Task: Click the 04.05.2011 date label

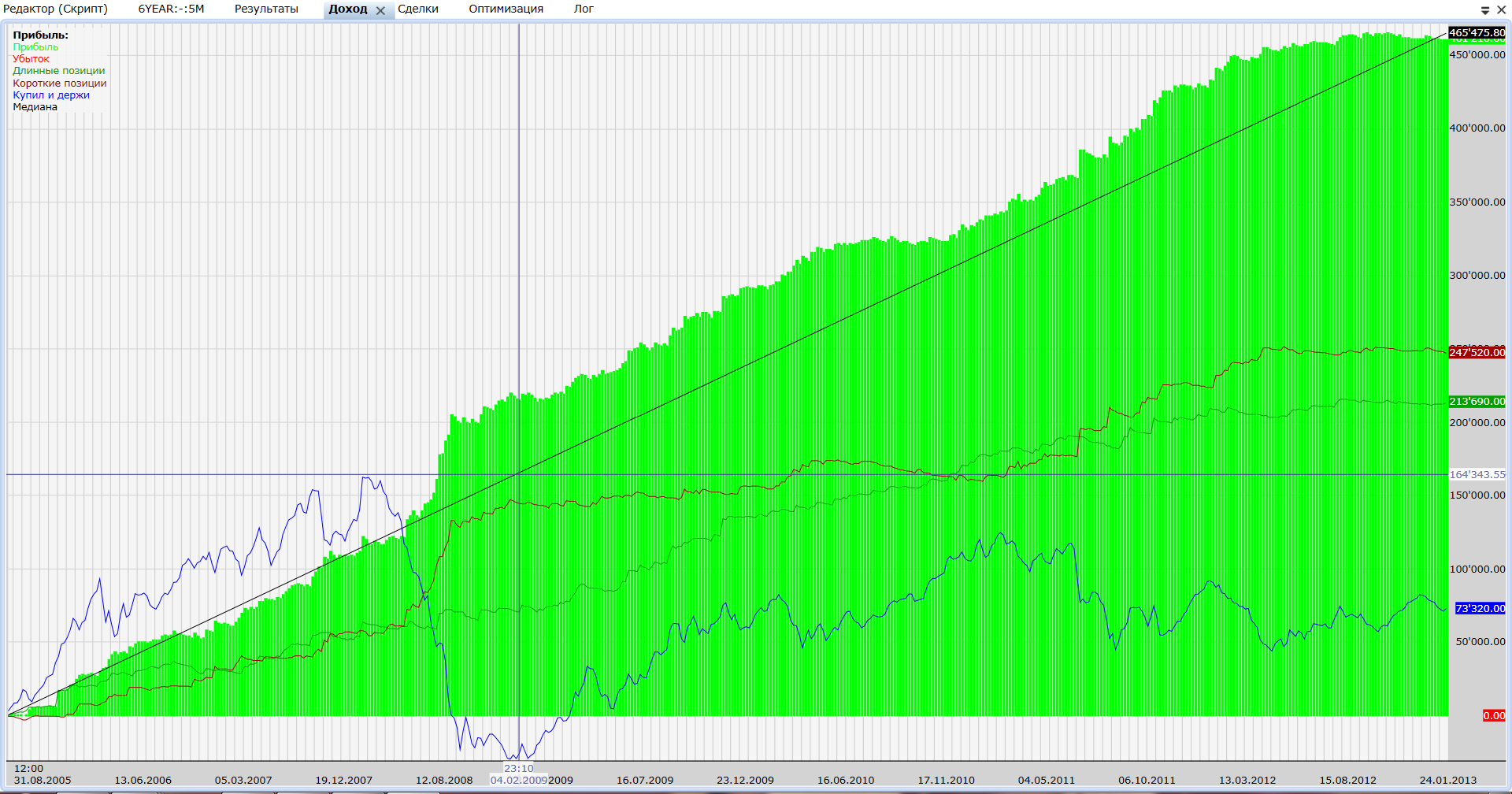Action: (x=1047, y=781)
